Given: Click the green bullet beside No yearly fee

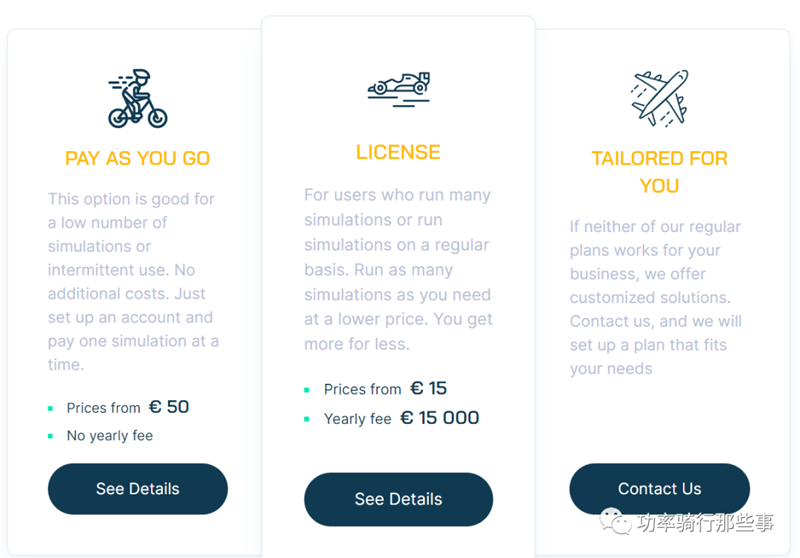Looking at the screenshot, I should coord(51,436).
